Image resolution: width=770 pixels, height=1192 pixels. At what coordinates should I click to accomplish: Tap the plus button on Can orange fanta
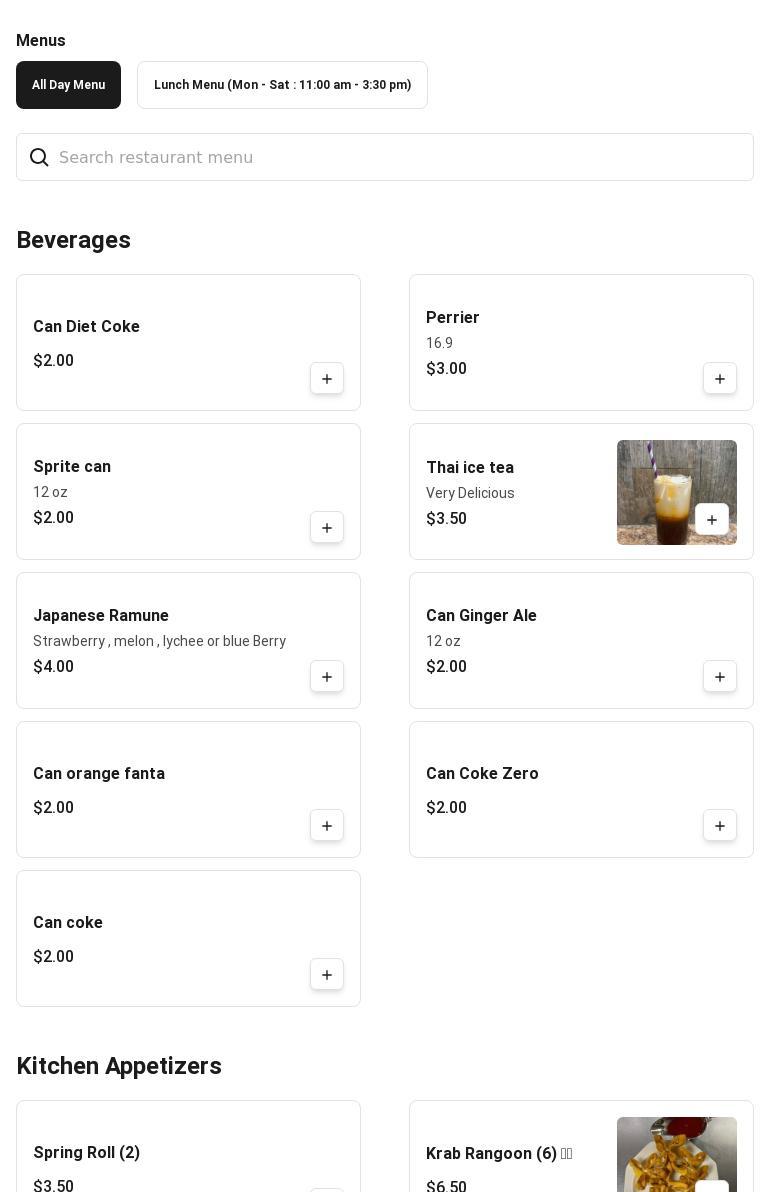point(327,826)
